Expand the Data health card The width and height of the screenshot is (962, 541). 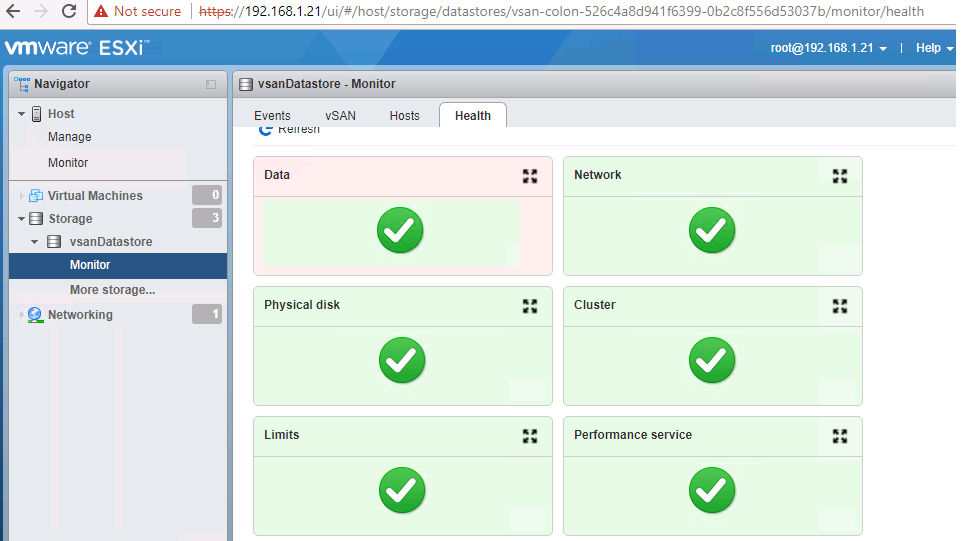pyautogui.click(x=530, y=176)
